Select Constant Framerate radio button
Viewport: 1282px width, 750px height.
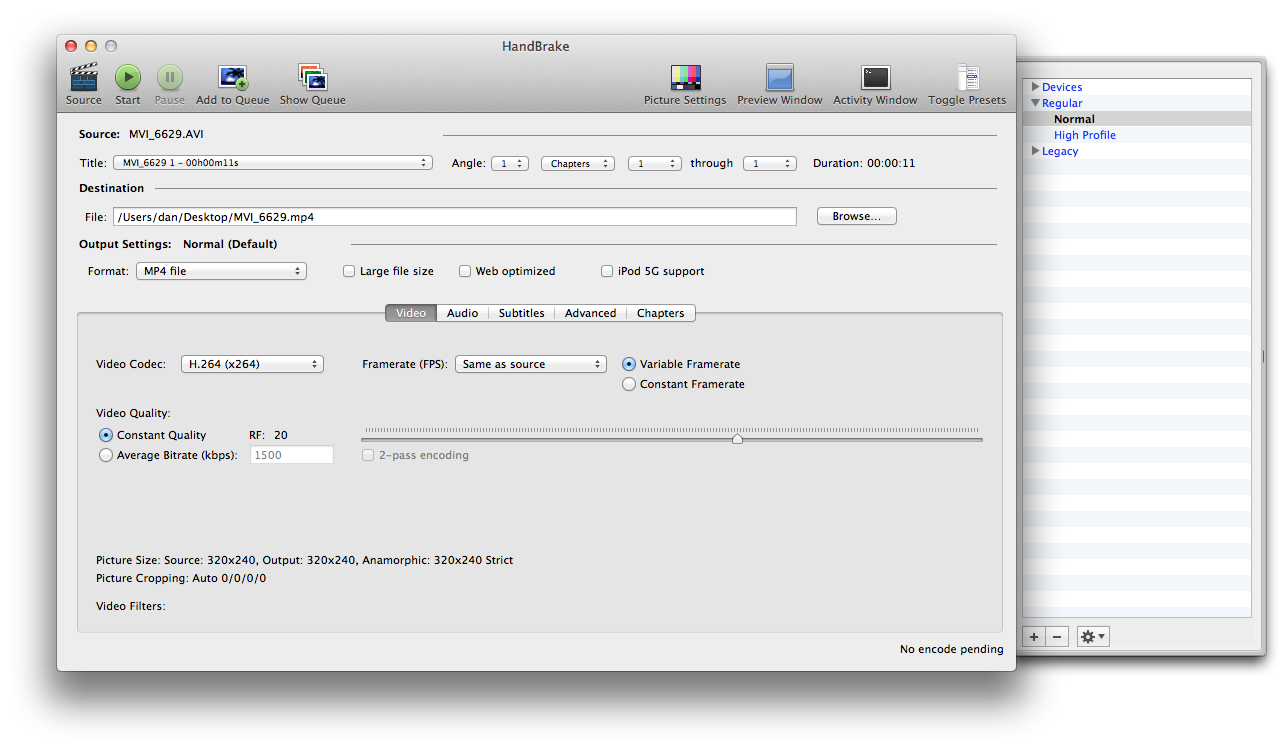629,384
